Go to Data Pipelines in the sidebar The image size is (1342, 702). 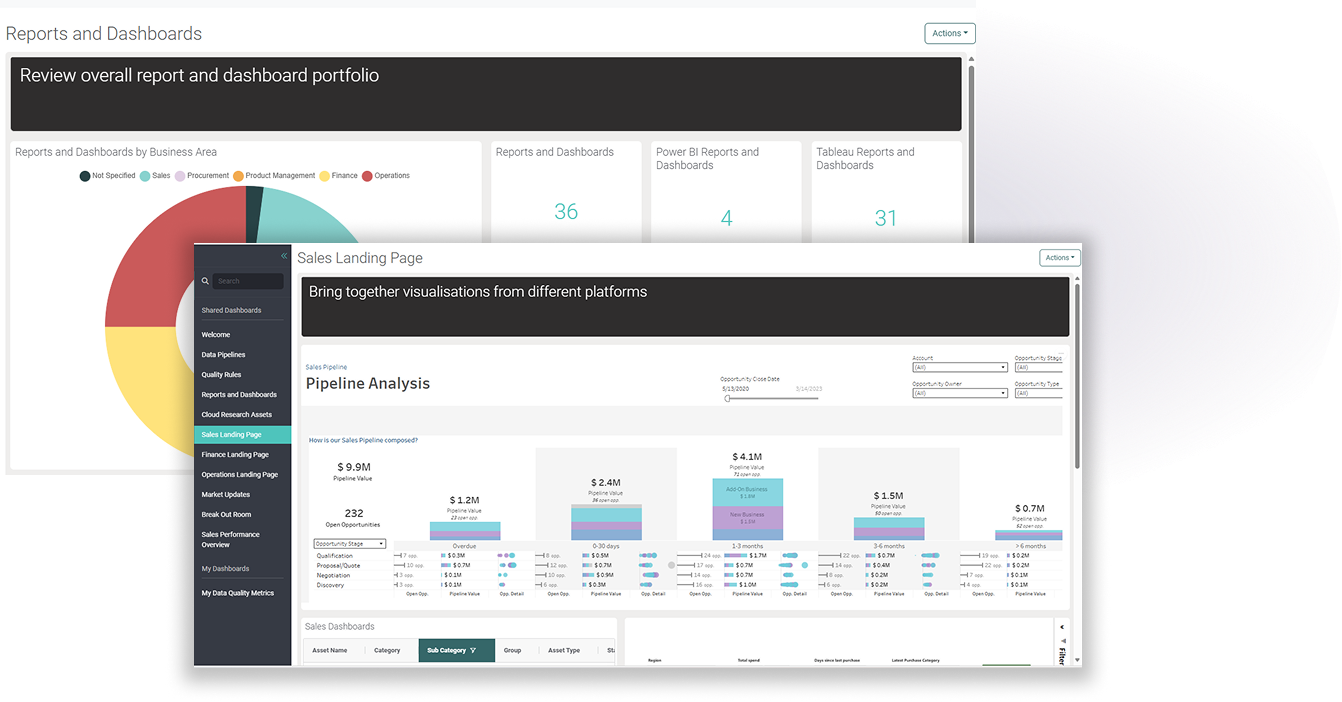[223, 355]
